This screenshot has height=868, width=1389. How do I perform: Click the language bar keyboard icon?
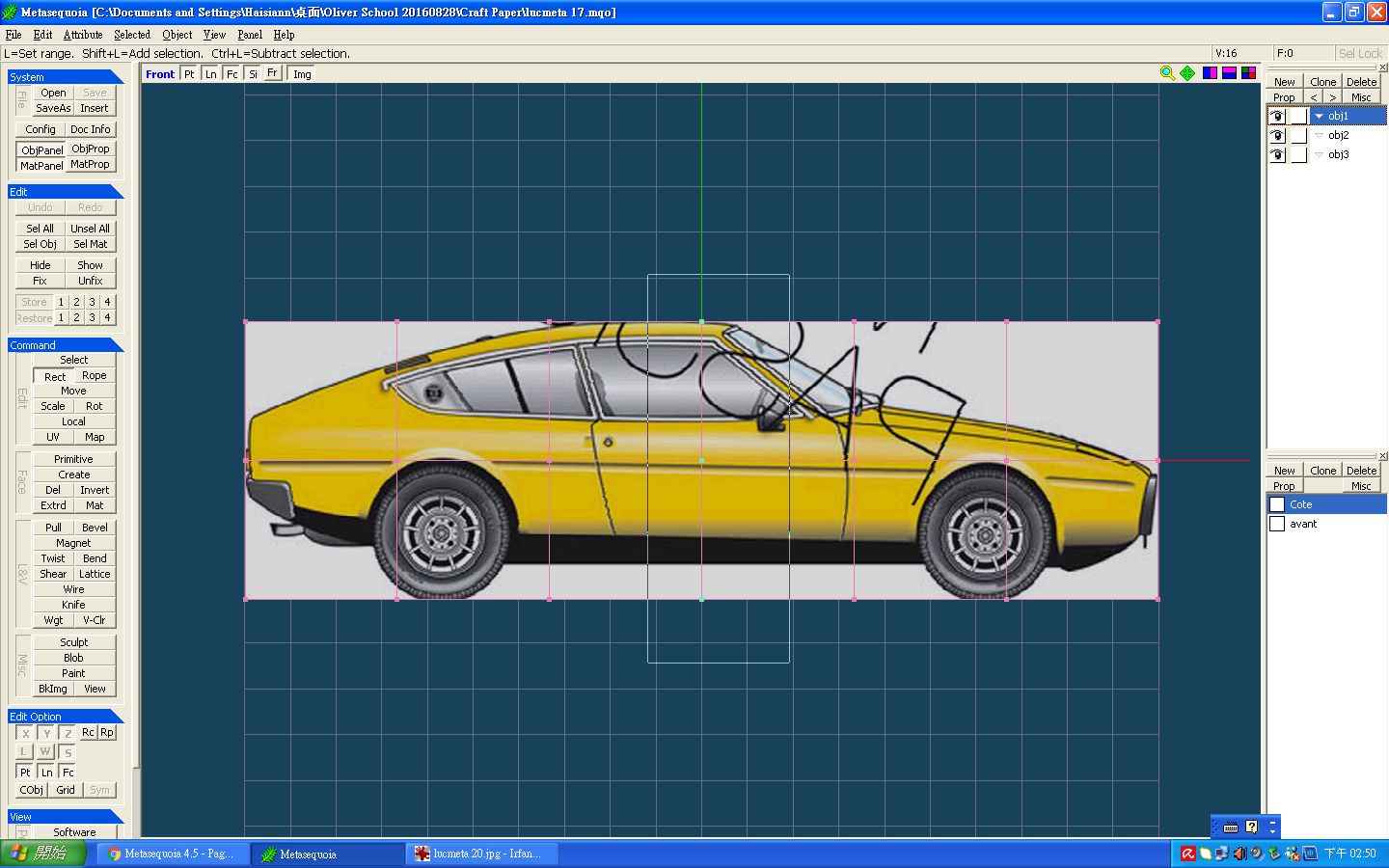point(1231,827)
